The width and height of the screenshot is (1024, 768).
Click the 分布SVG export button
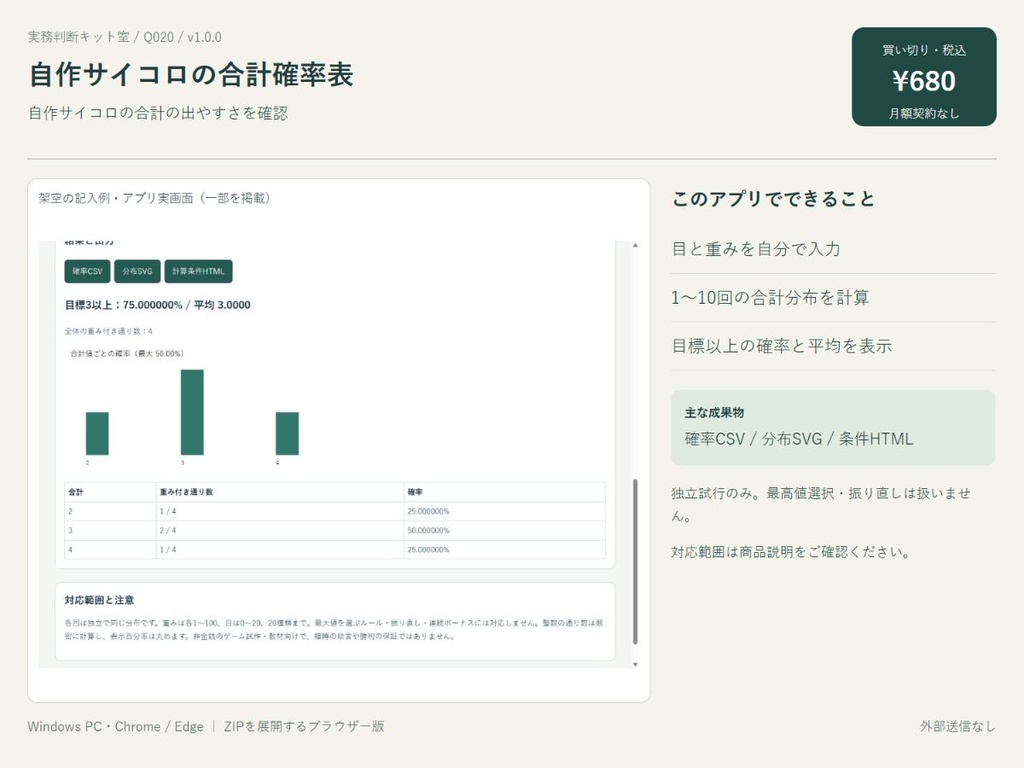click(137, 271)
